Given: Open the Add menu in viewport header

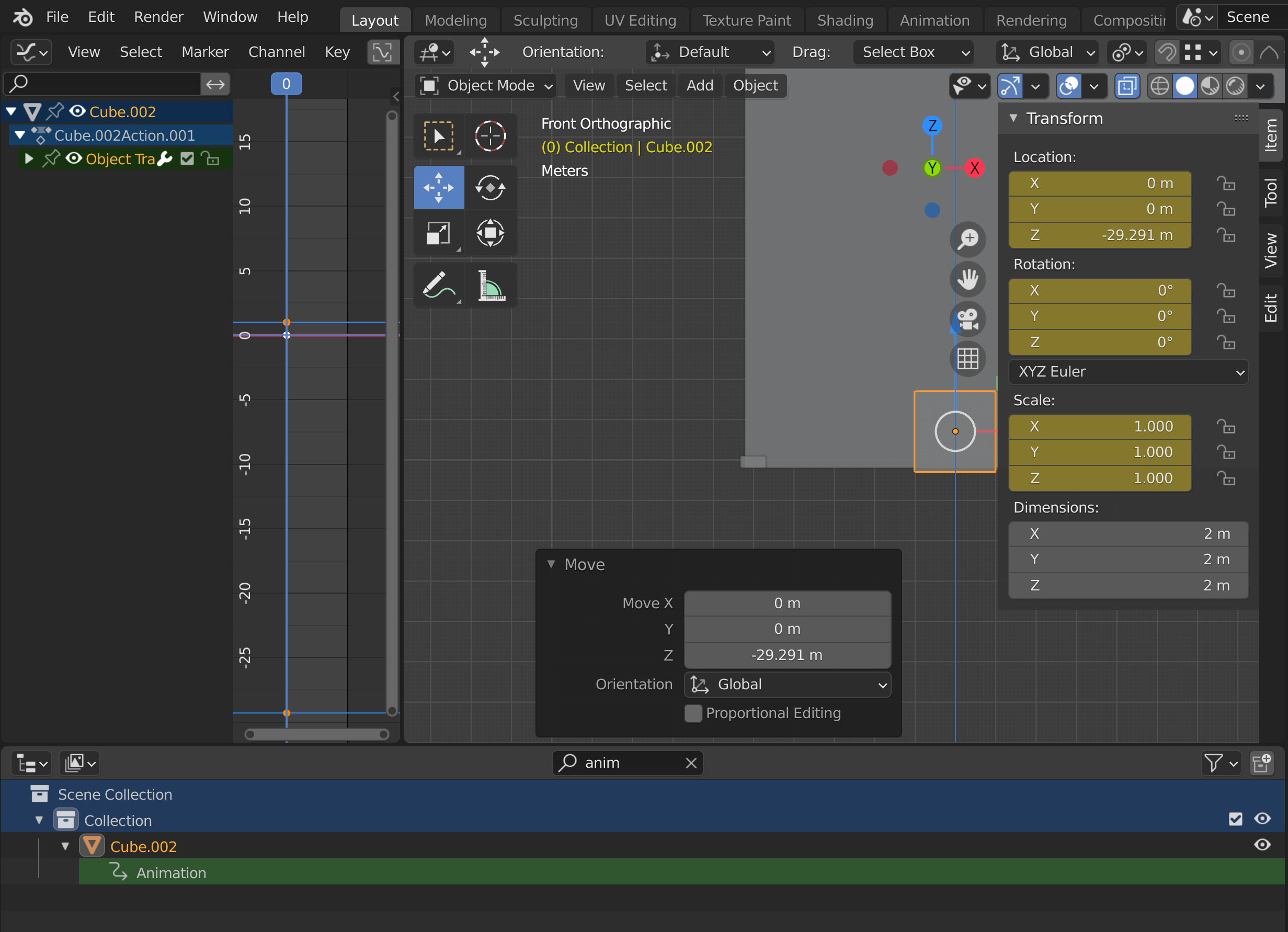Looking at the screenshot, I should (x=699, y=86).
